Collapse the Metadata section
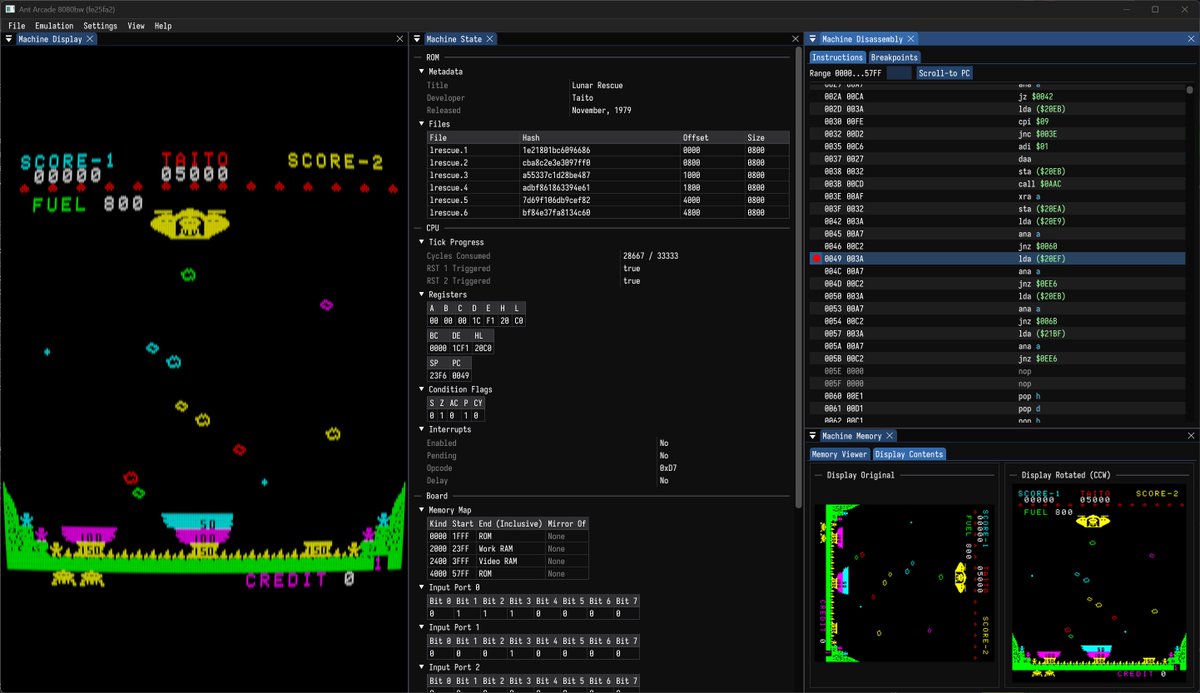 click(x=421, y=72)
